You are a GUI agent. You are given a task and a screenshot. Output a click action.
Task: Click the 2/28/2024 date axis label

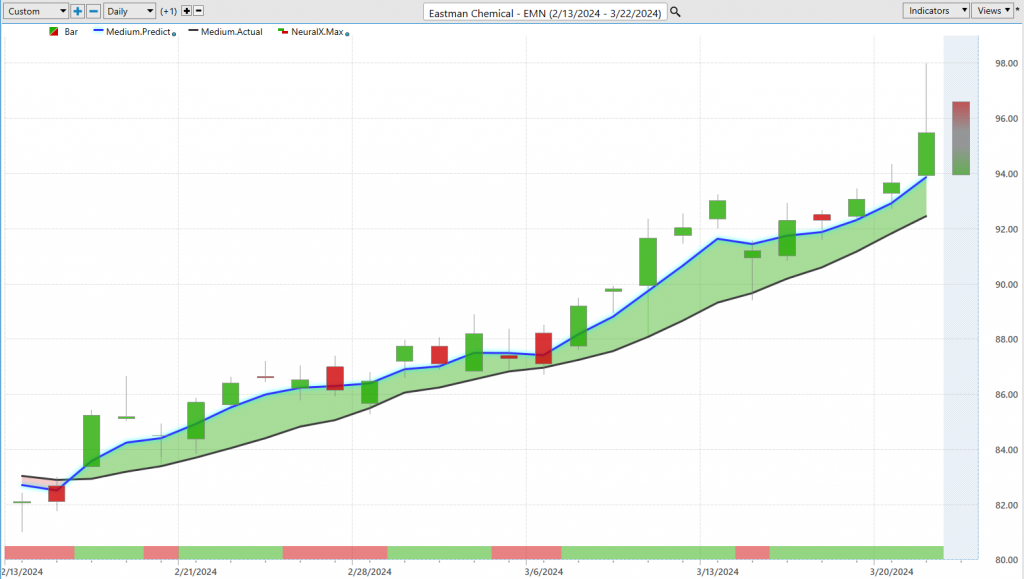[x=370, y=572]
